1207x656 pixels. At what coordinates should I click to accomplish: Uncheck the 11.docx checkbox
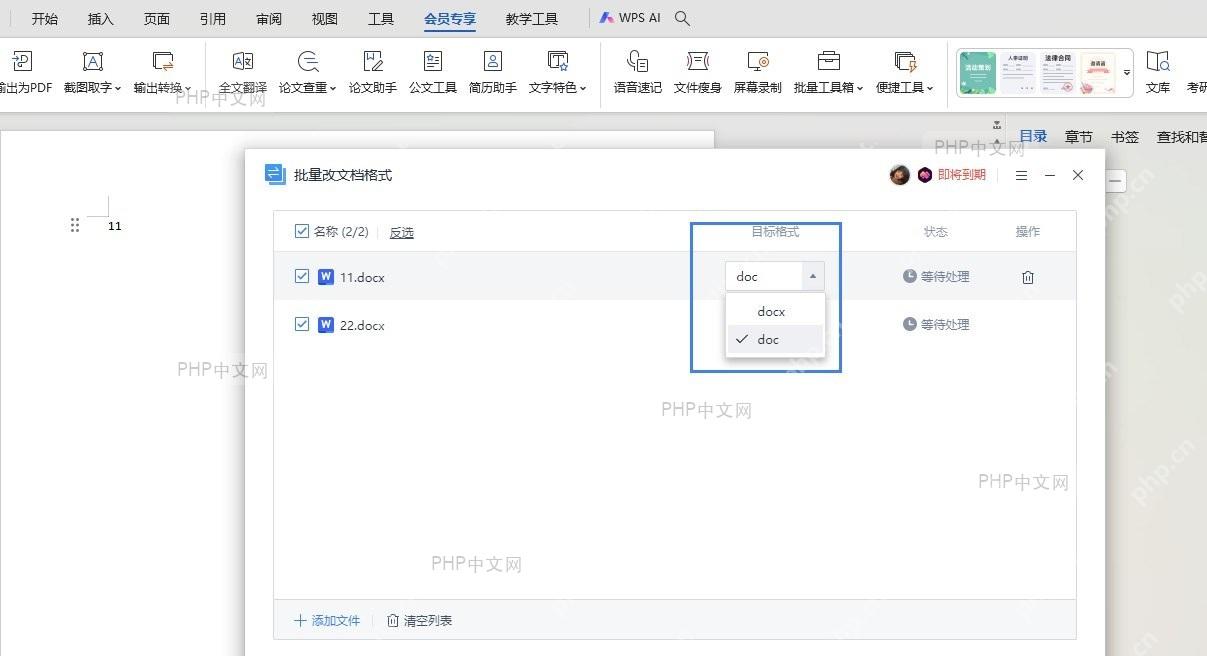click(x=302, y=276)
